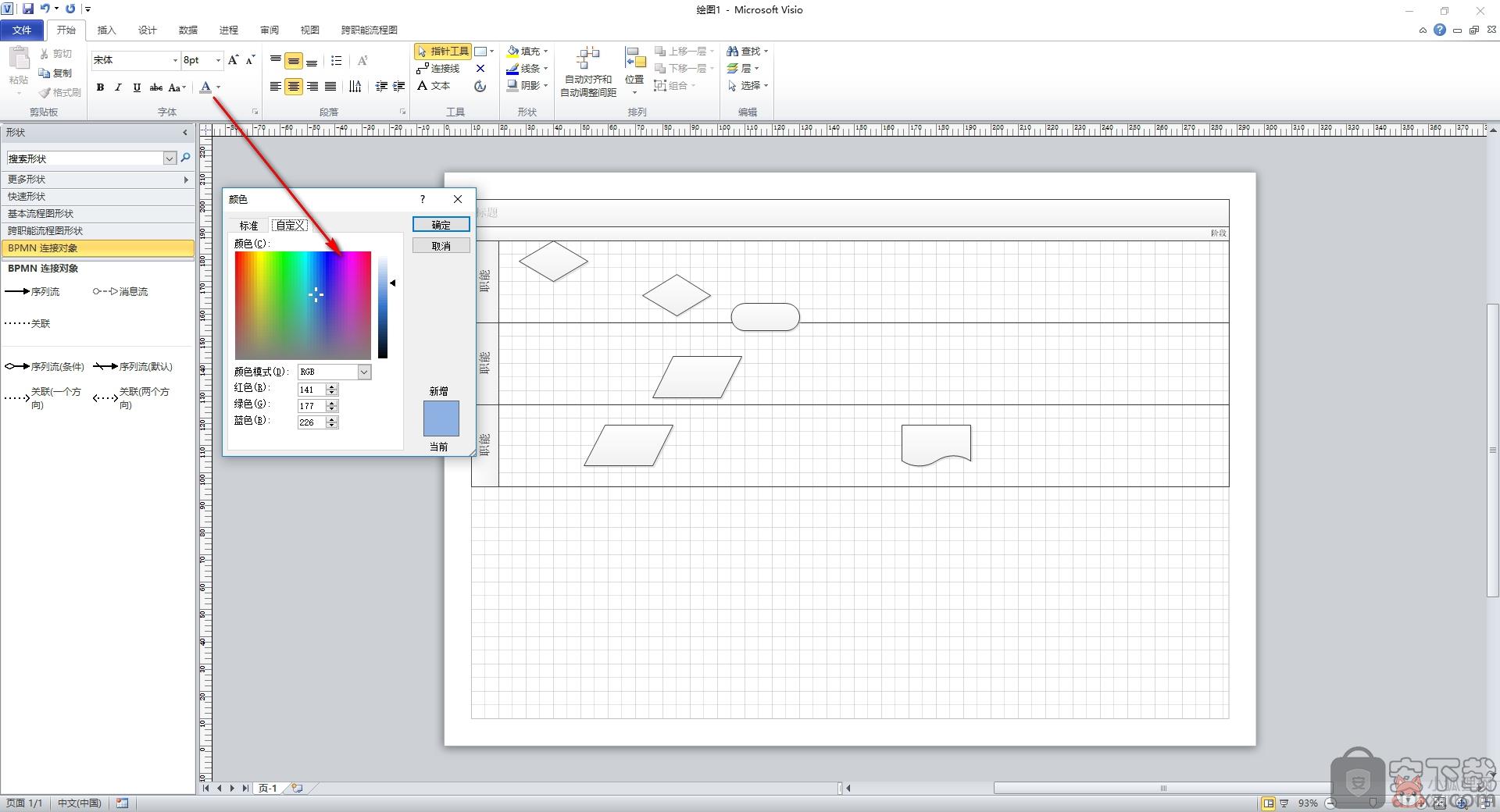Adjust the luminance slider bar
This screenshot has width=1500, height=812.
point(383,305)
